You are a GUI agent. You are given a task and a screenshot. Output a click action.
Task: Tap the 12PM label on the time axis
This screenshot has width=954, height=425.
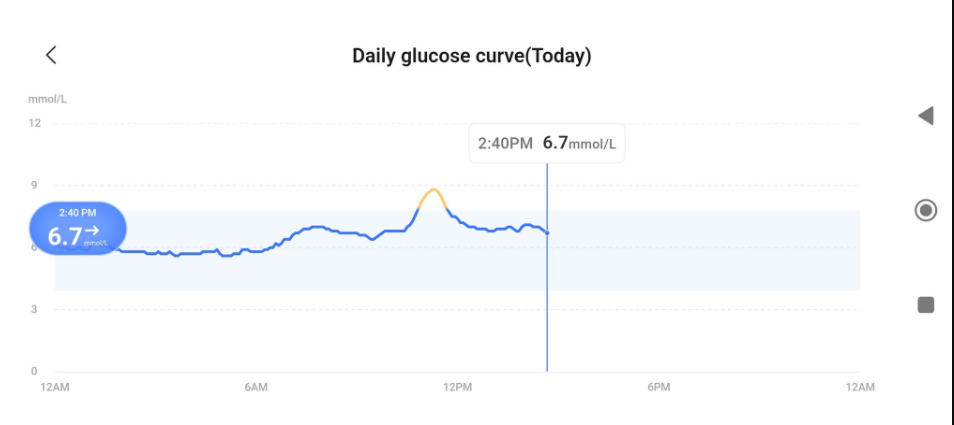457,387
